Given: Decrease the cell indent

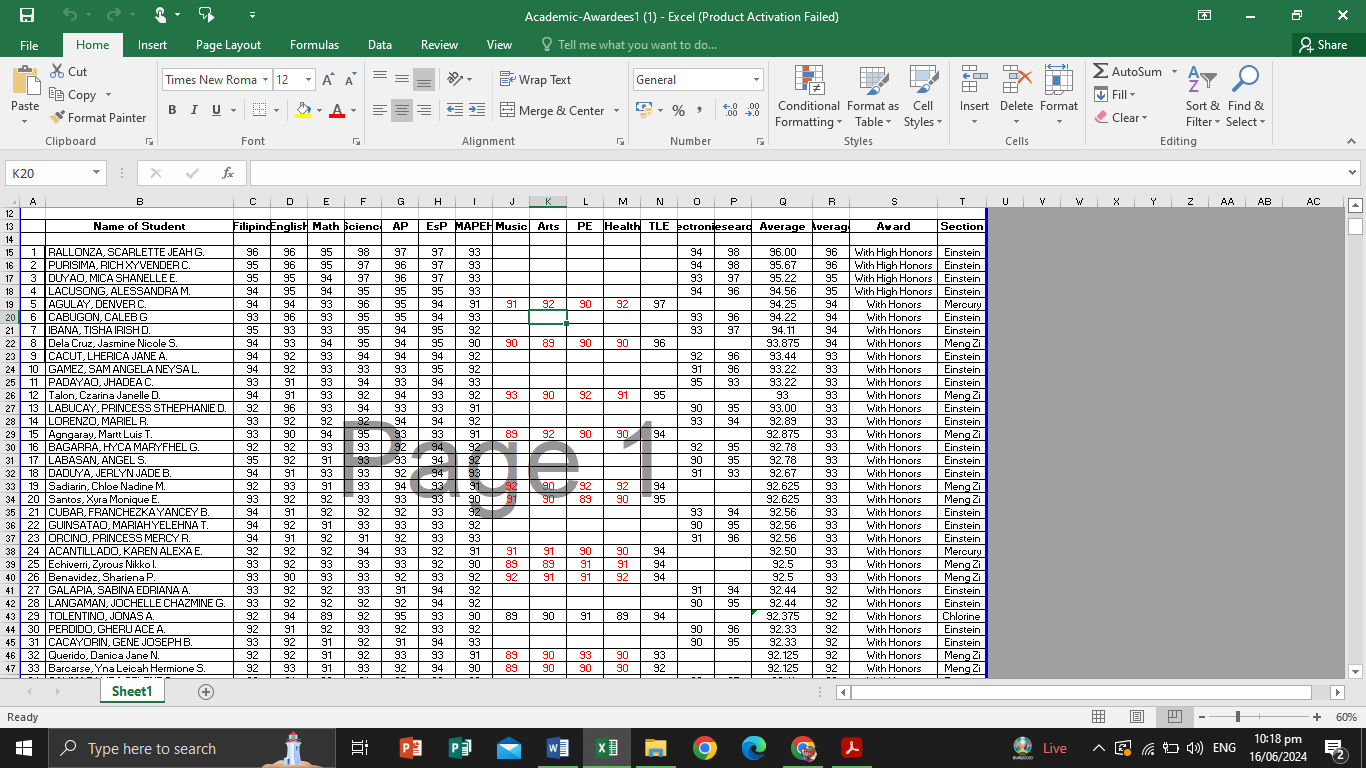Looking at the screenshot, I should [x=454, y=110].
